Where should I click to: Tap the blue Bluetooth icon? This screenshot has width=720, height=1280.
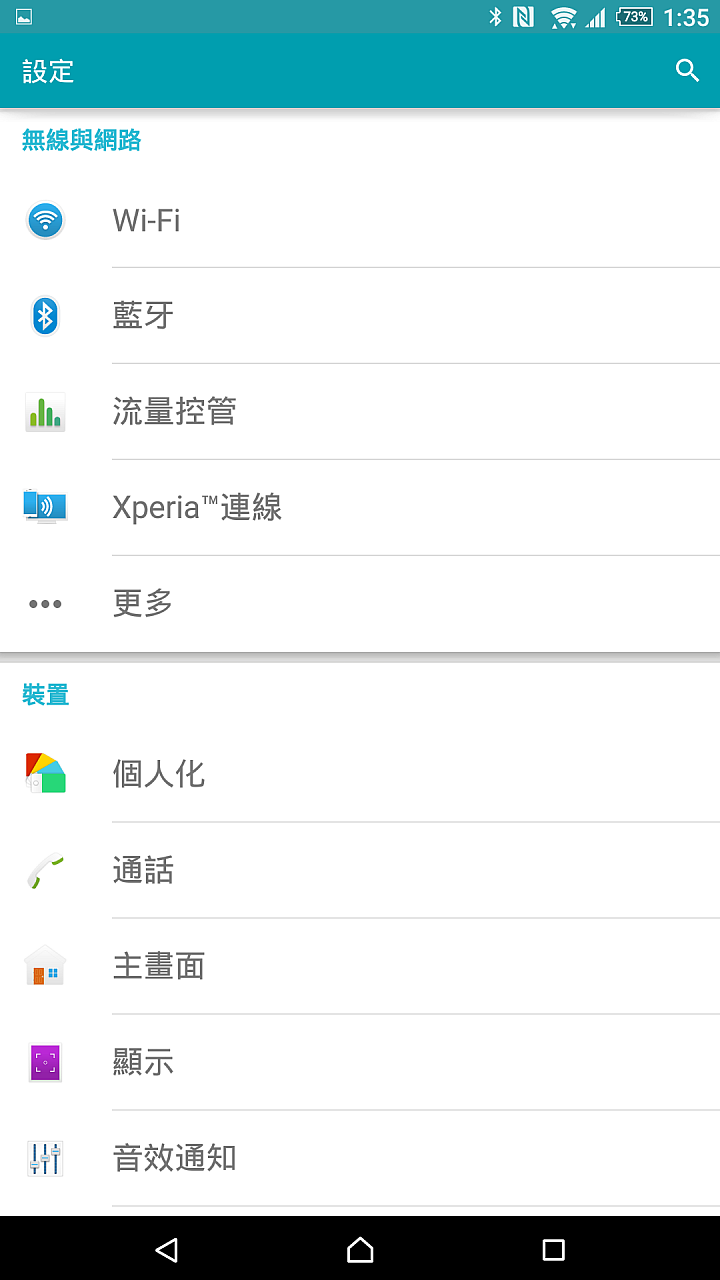point(45,316)
